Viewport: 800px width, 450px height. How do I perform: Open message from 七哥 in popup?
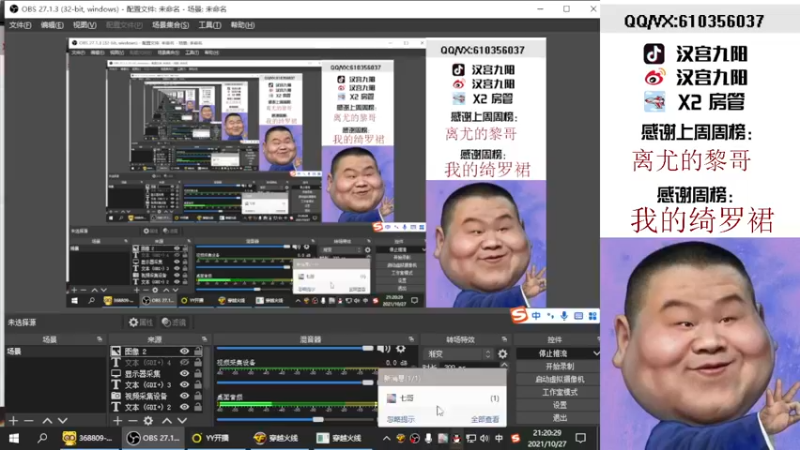[x=442, y=398]
